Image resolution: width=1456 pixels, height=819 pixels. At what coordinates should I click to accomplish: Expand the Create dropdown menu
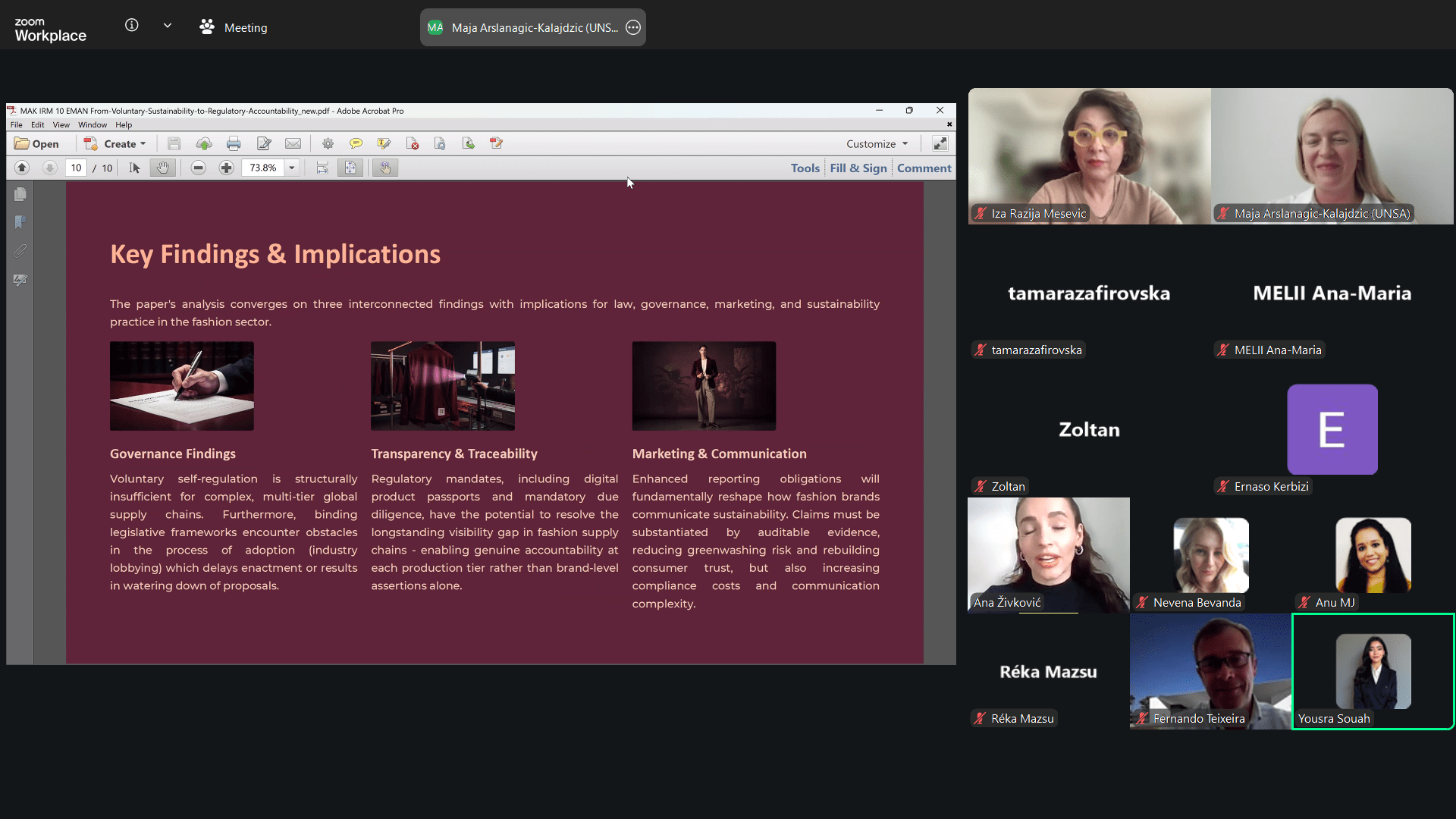[x=143, y=144]
